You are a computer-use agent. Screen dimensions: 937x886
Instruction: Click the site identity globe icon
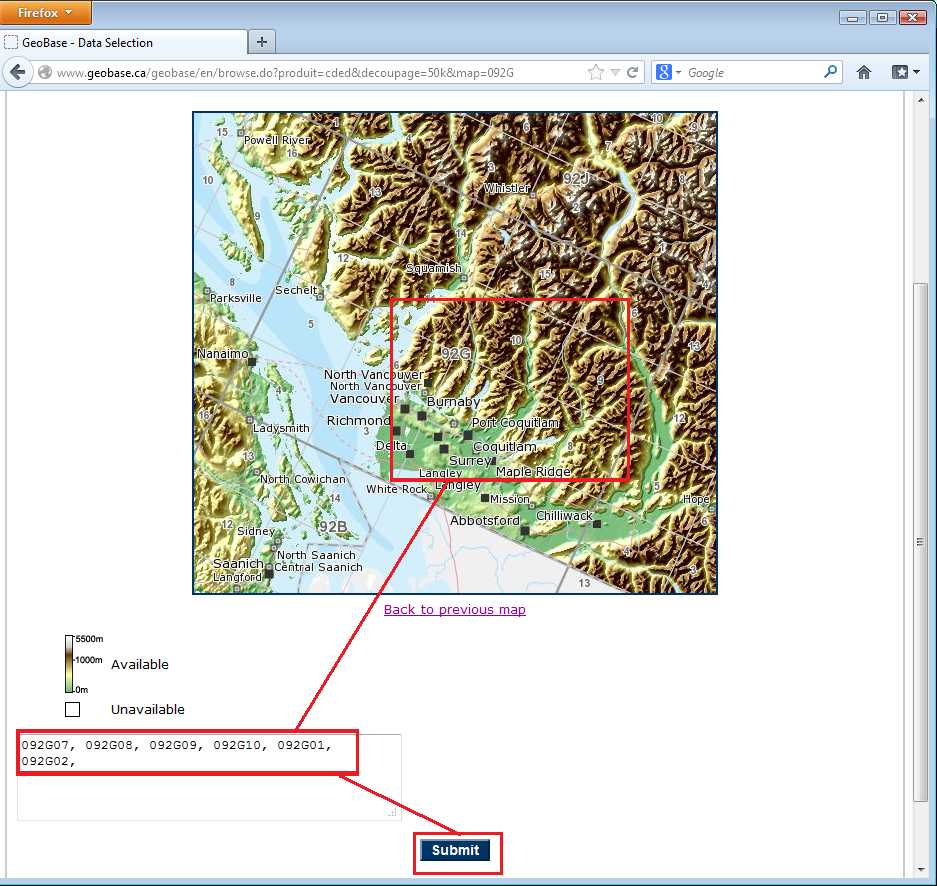(x=45, y=73)
